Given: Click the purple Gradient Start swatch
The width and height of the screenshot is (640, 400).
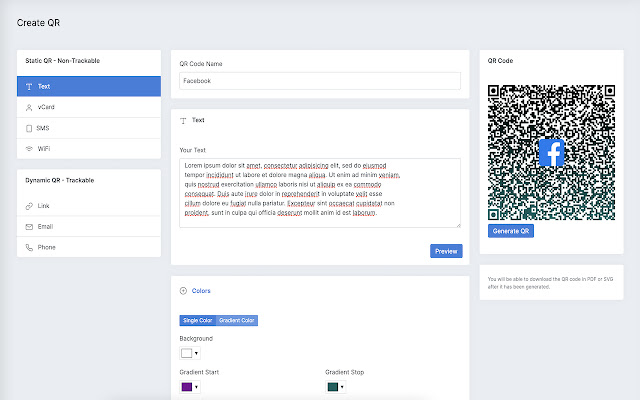Looking at the screenshot, I should pos(186,386).
